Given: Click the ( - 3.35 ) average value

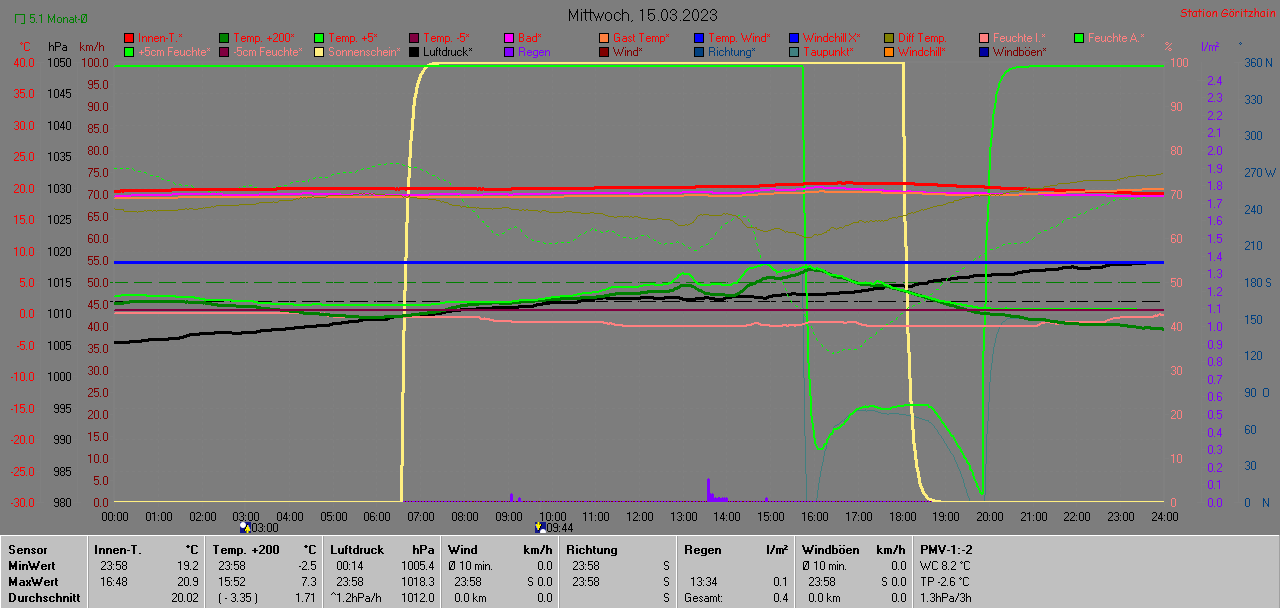Looking at the screenshot, I should tap(239, 598).
